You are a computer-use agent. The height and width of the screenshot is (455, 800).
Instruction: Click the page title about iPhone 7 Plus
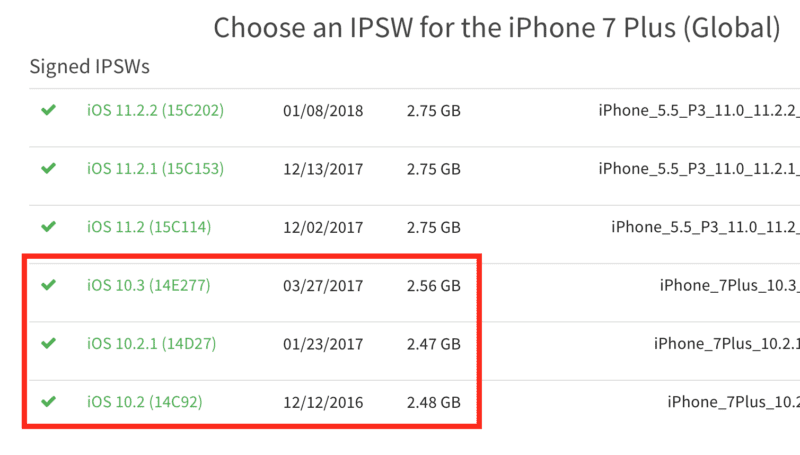tap(497, 28)
